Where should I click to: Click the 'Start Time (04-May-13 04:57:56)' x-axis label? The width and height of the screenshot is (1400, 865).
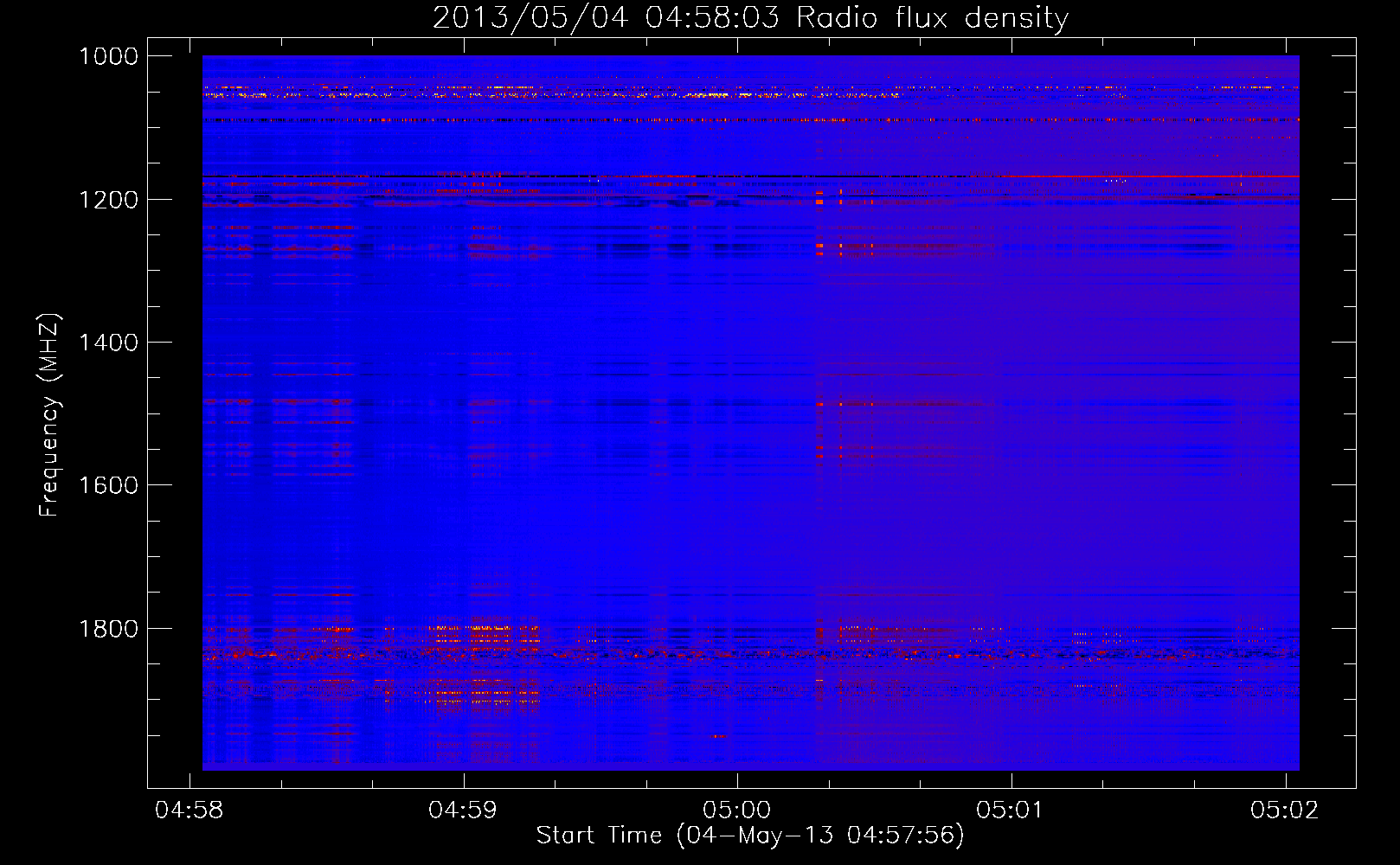click(x=750, y=836)
